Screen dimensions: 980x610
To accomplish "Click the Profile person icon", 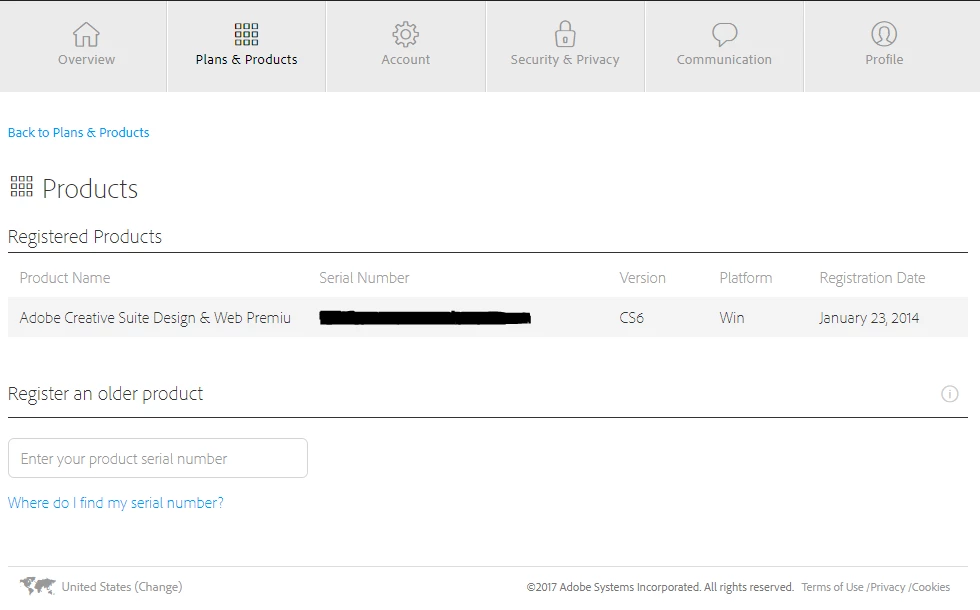I will click(884, 34).
